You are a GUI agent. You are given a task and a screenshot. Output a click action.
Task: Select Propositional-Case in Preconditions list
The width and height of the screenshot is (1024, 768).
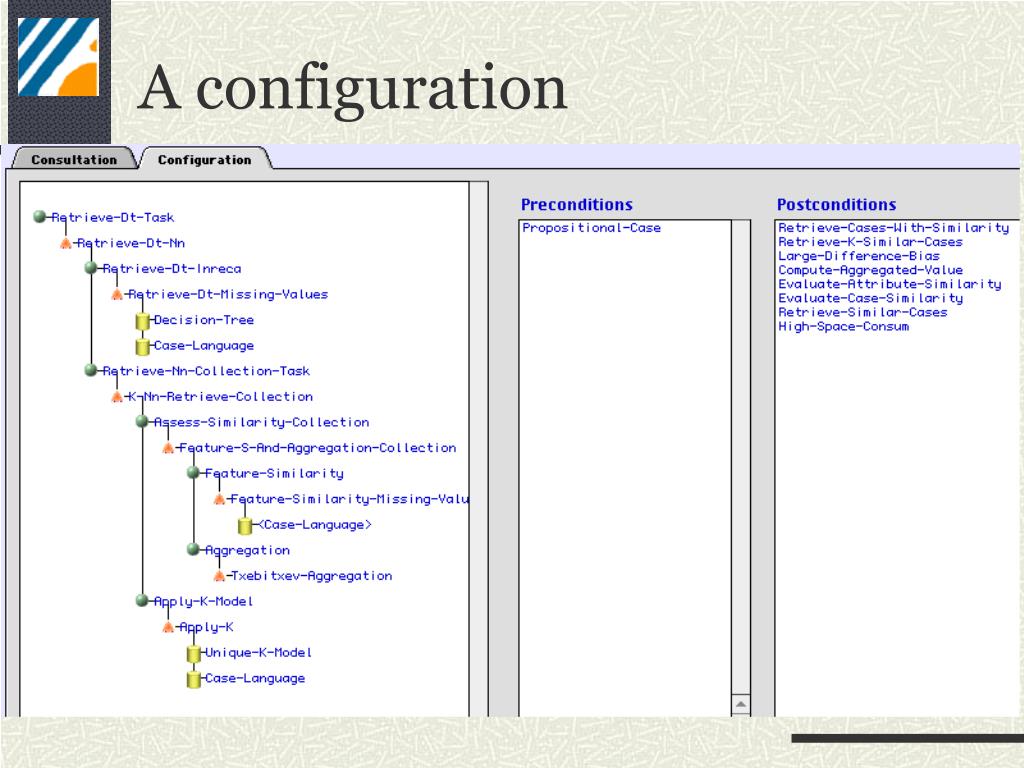click(x=591, y=228)
